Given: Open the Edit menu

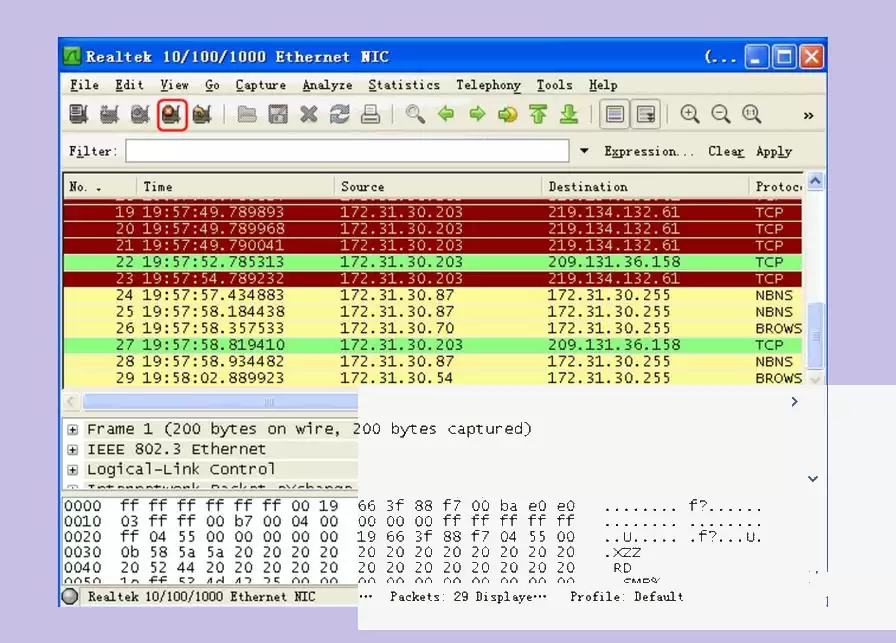Looking at the screenshot, I should click(129, 85).
